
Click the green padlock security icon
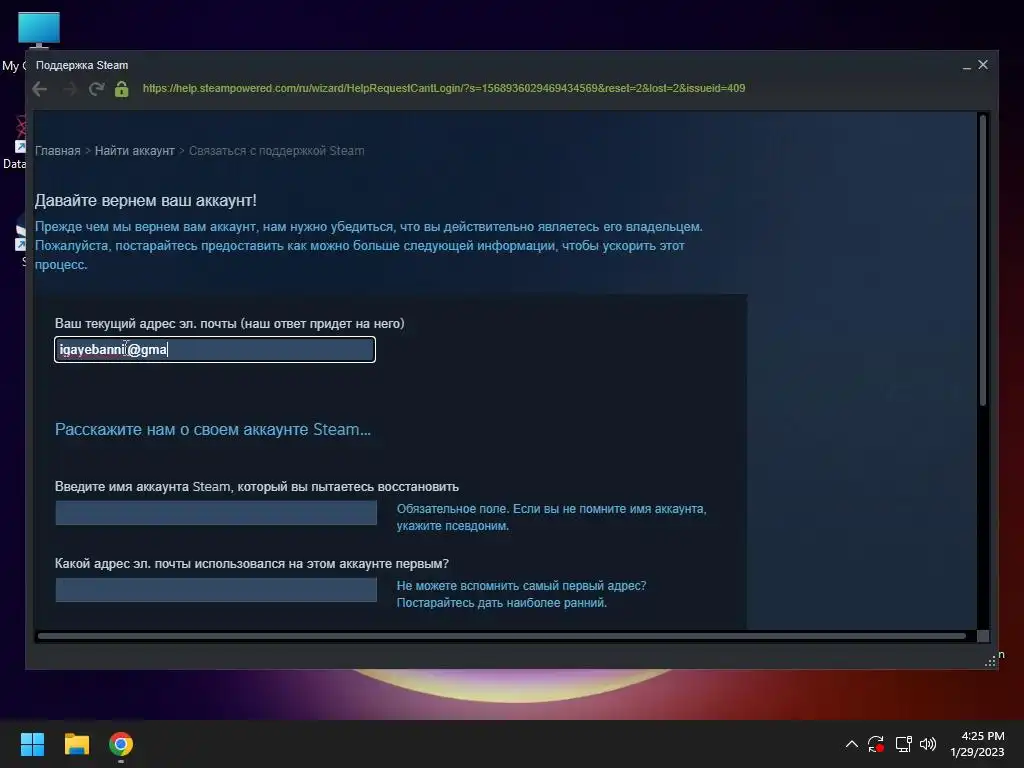[121, 89]
